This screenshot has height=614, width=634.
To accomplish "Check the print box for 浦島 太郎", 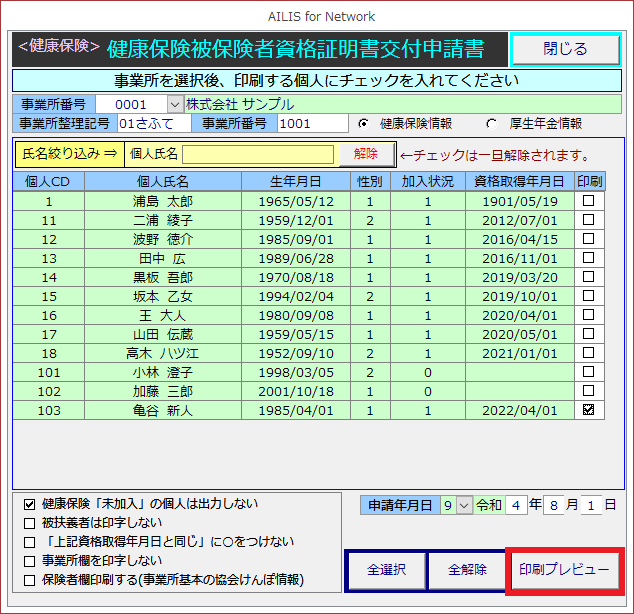I will [x=589, y=201].
